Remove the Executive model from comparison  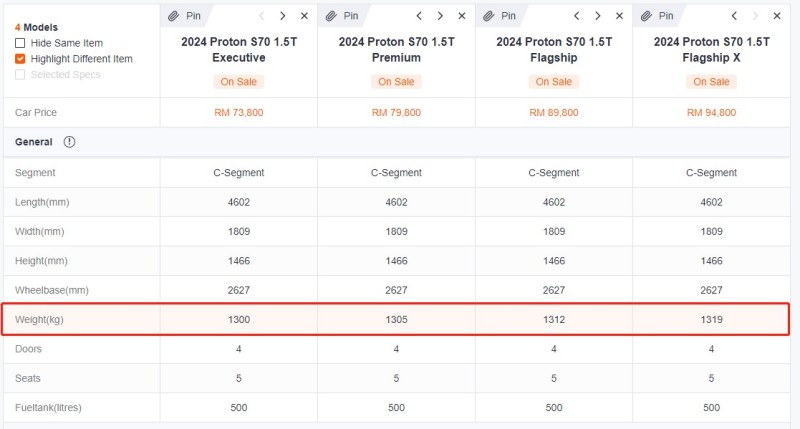304,16
